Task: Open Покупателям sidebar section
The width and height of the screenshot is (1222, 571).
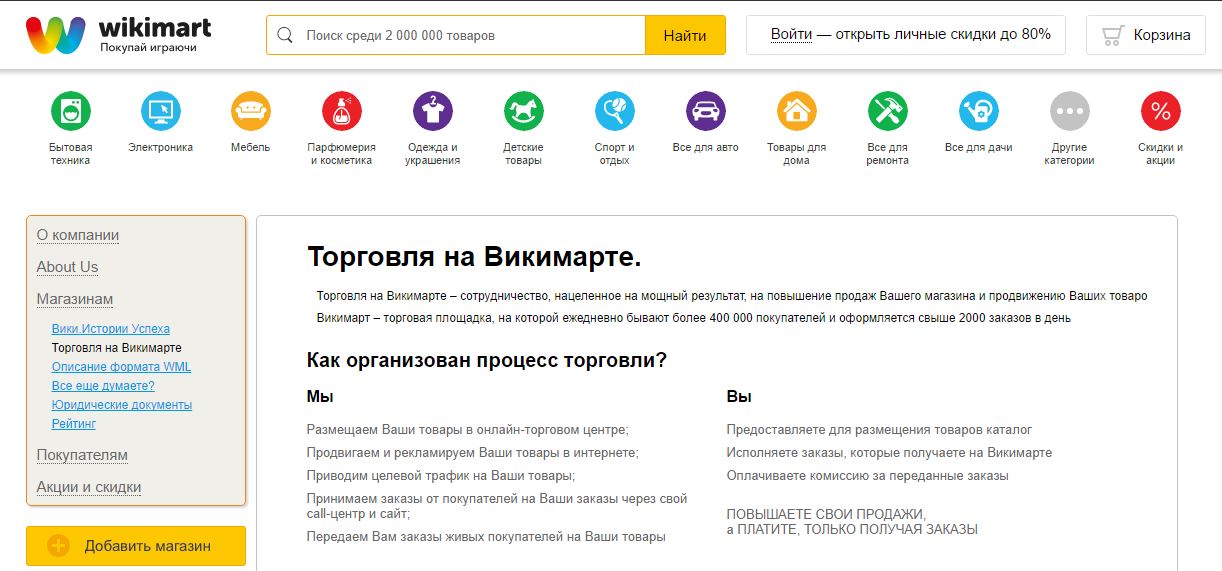Action: pos(82,455)
